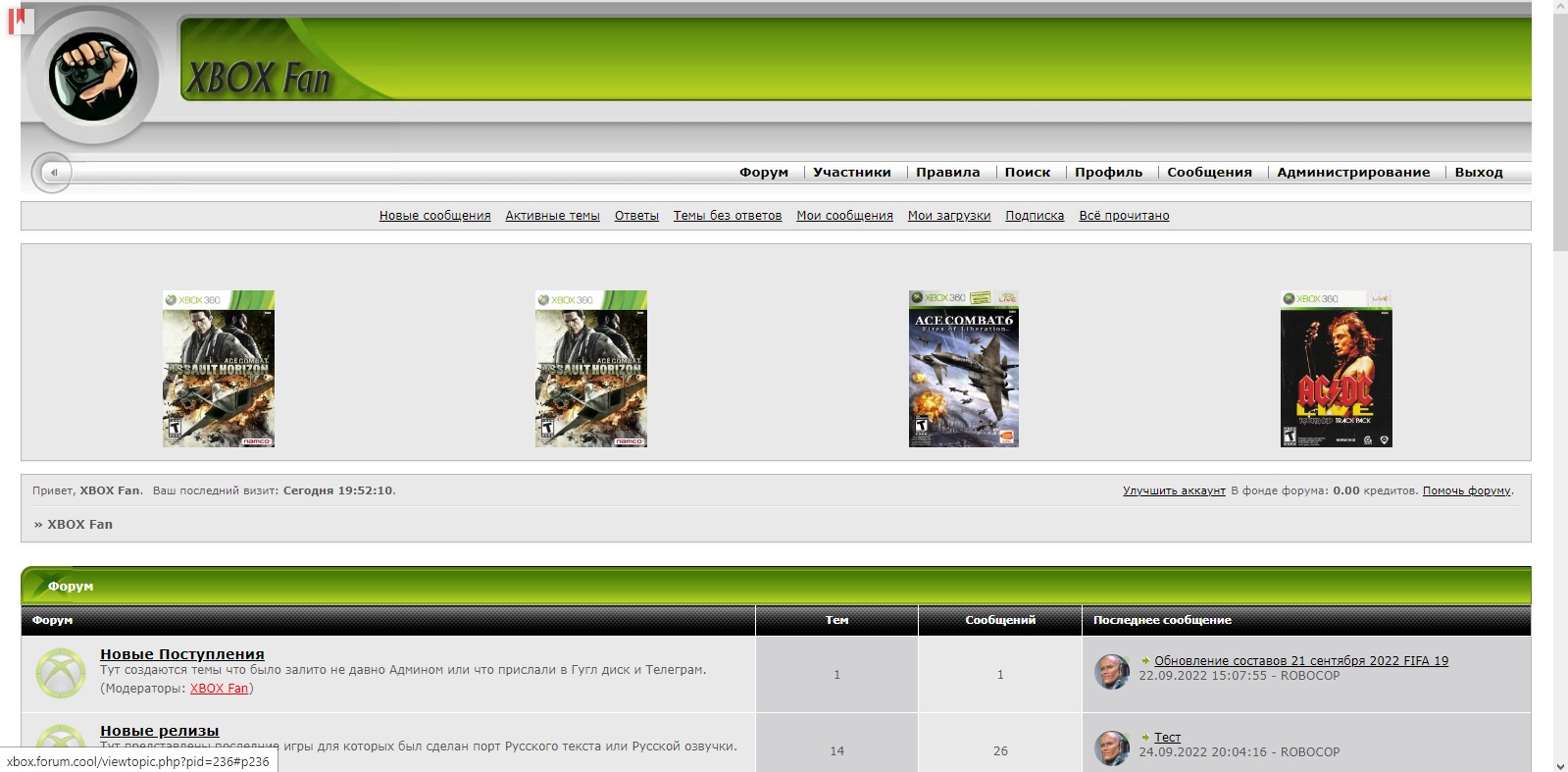The width and height of the screenshot is (1568, 772).
Task: Mark all read via Всё прочитано
Action: coord(1124,216)
